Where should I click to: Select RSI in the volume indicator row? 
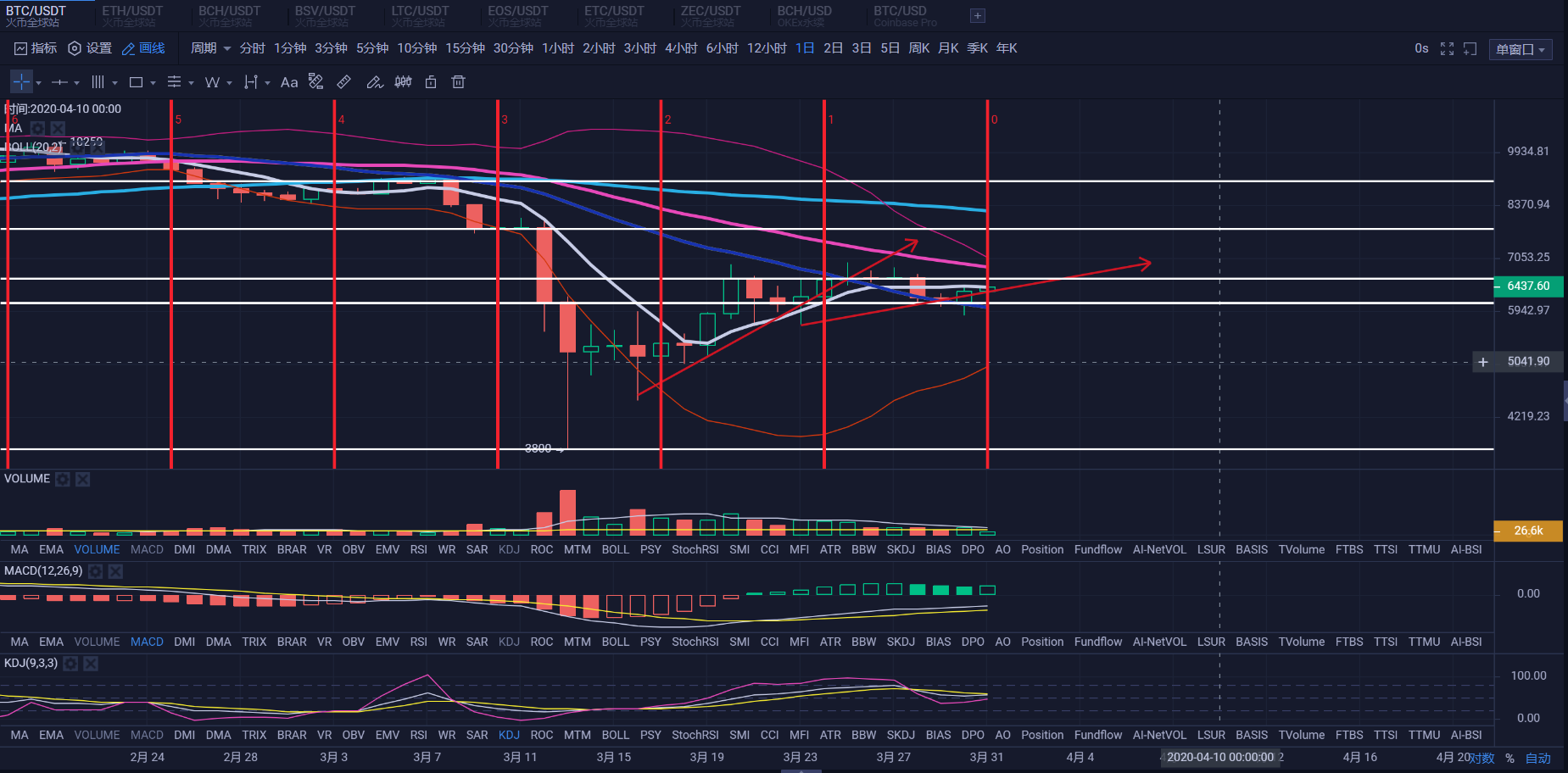[x=419, y=550]
